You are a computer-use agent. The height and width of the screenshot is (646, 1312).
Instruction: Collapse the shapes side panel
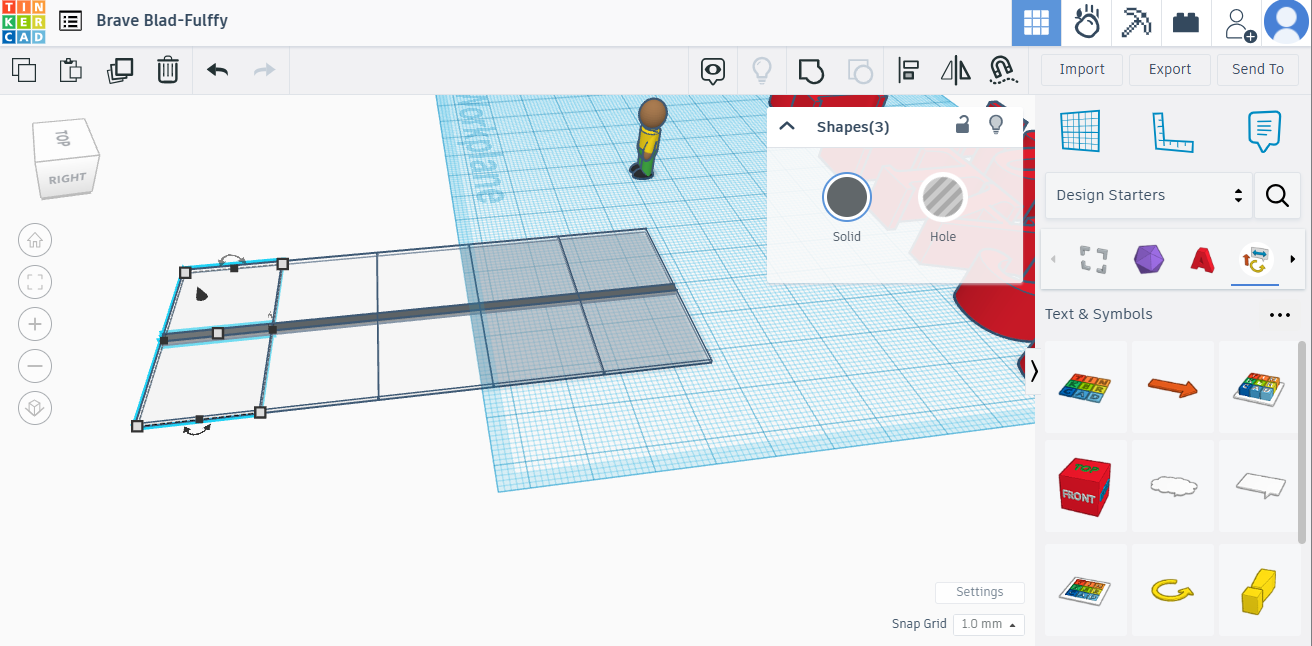tap(1033, 371)
